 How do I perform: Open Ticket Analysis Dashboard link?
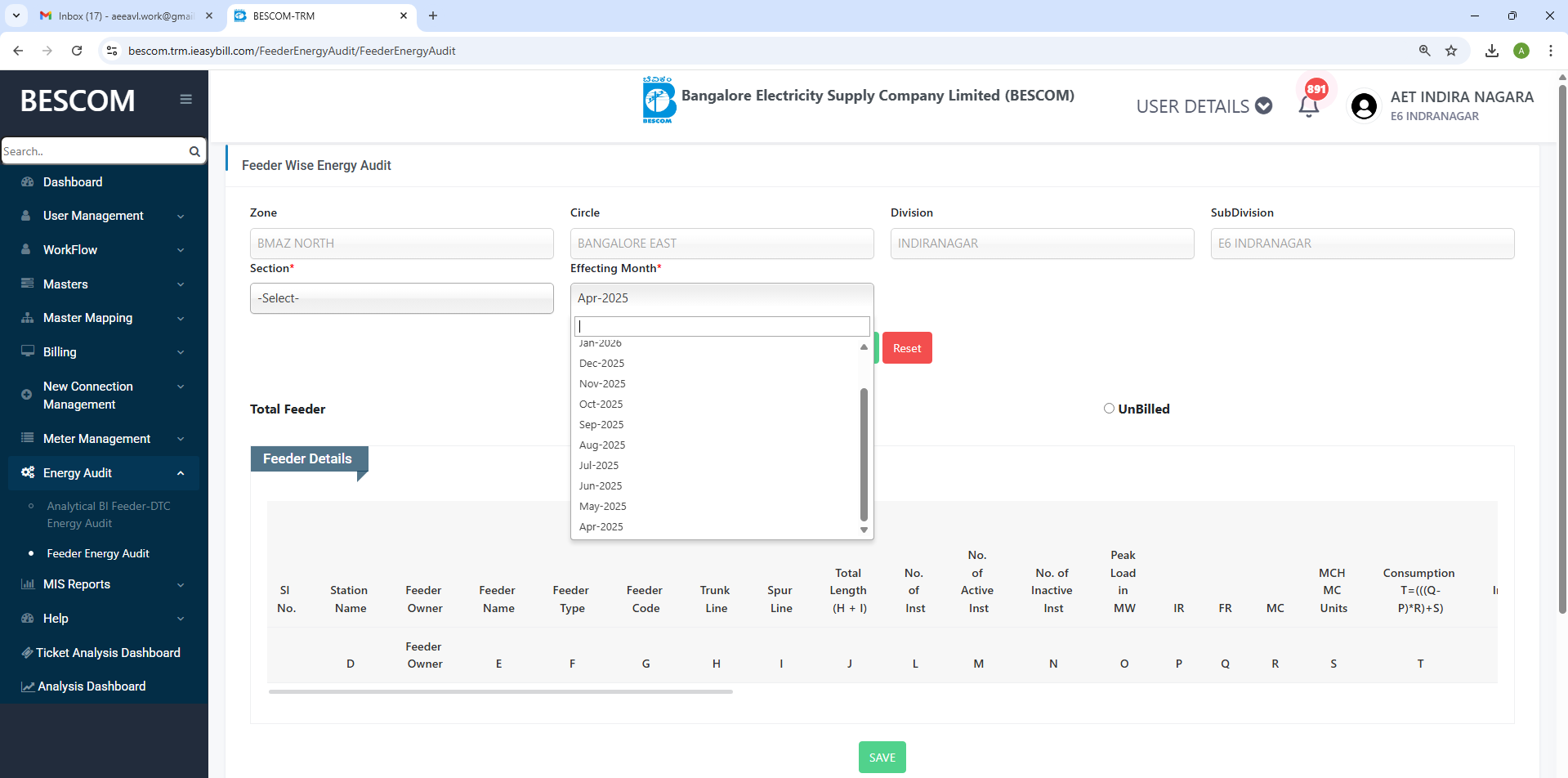108,652
